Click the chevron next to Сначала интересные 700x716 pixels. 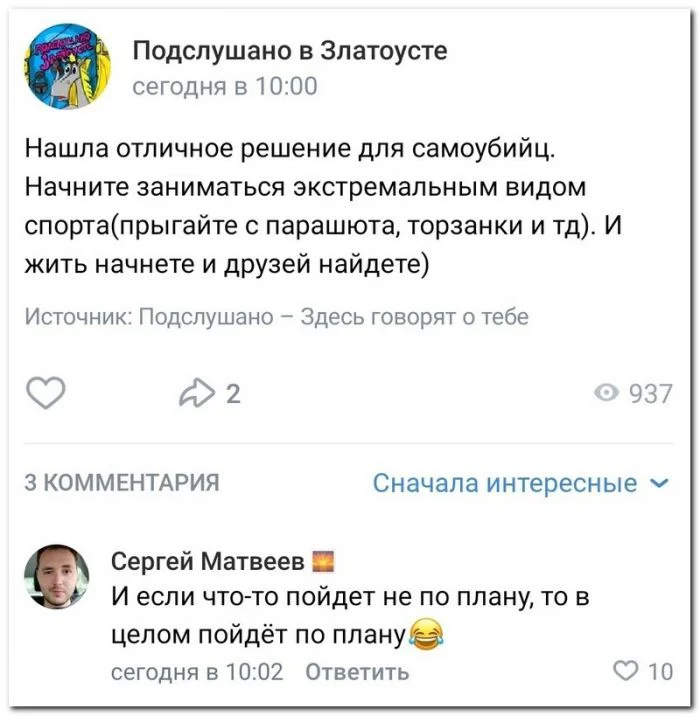tap(658, 484)
